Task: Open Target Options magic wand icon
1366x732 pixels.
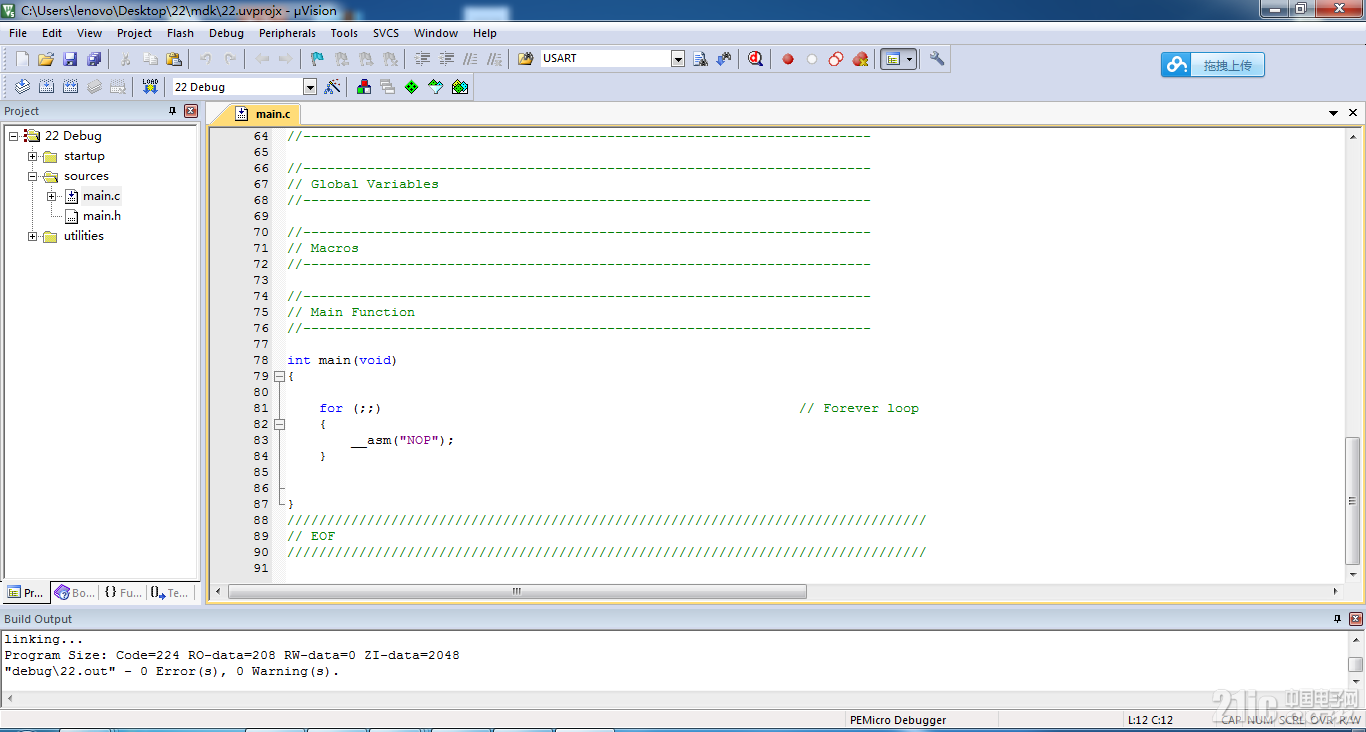Action: 333,87
